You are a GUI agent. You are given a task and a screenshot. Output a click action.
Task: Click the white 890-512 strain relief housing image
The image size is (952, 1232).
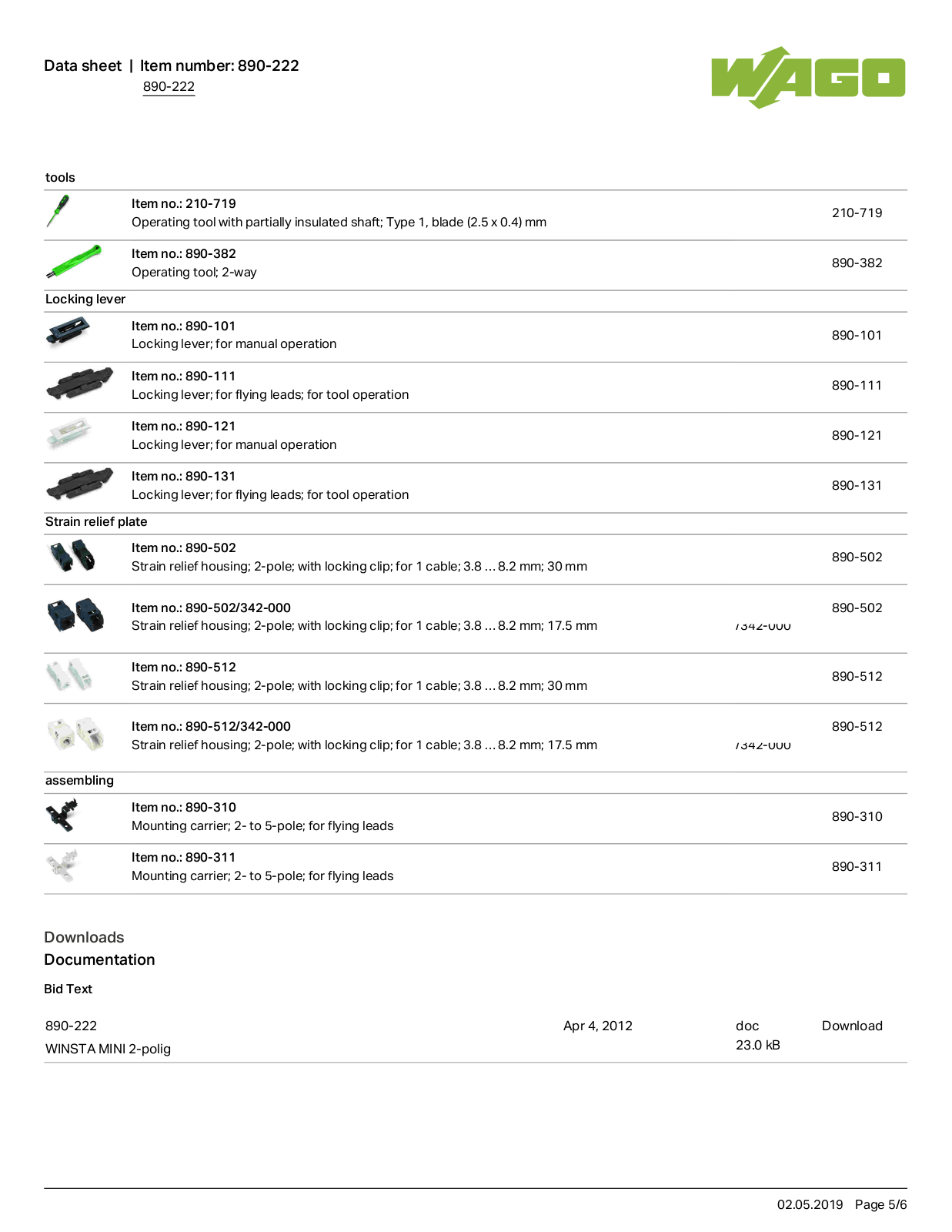coord(69,675)
